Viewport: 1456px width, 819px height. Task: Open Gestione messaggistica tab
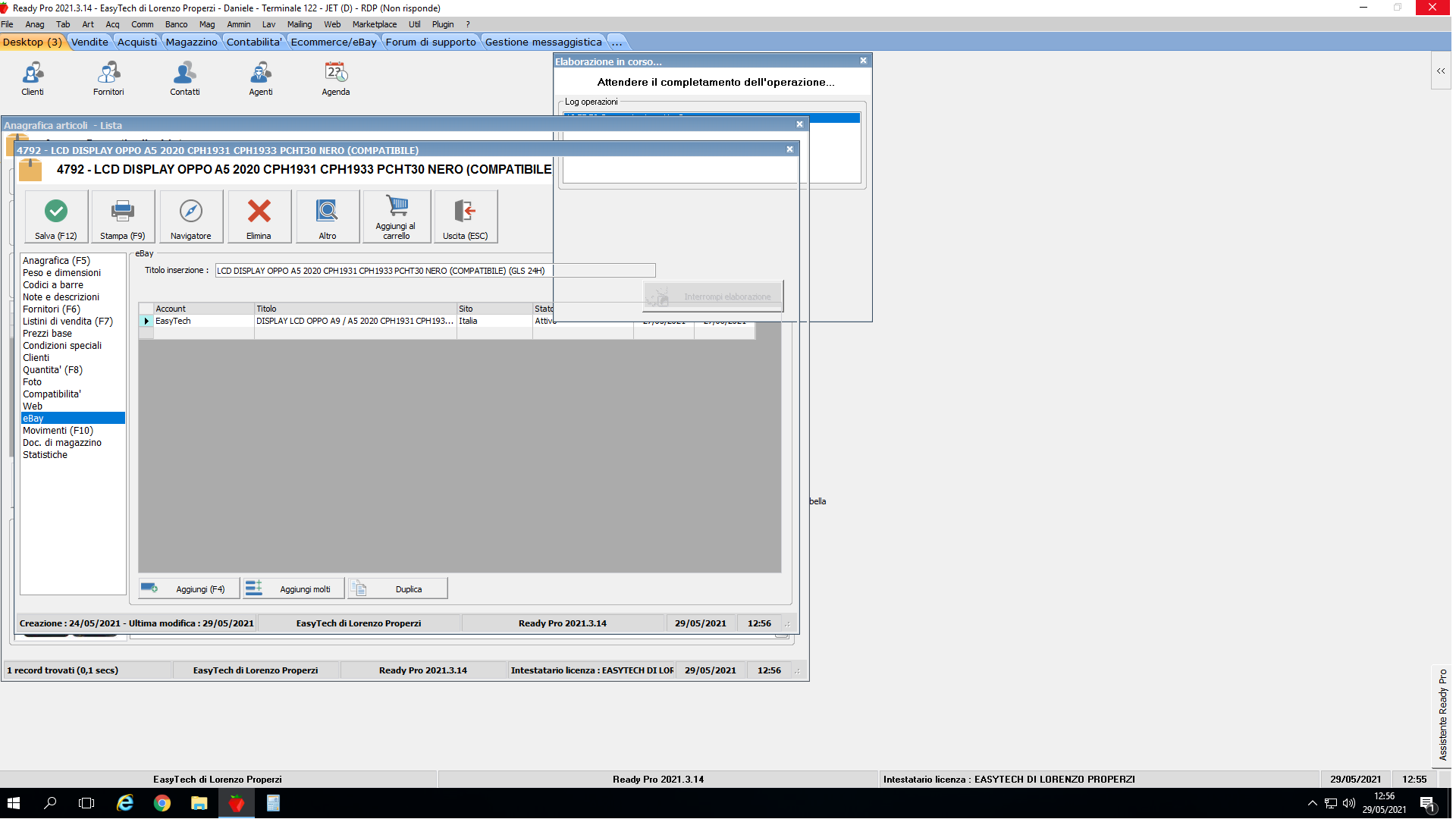pyautogui.click(x=544, y=42)
